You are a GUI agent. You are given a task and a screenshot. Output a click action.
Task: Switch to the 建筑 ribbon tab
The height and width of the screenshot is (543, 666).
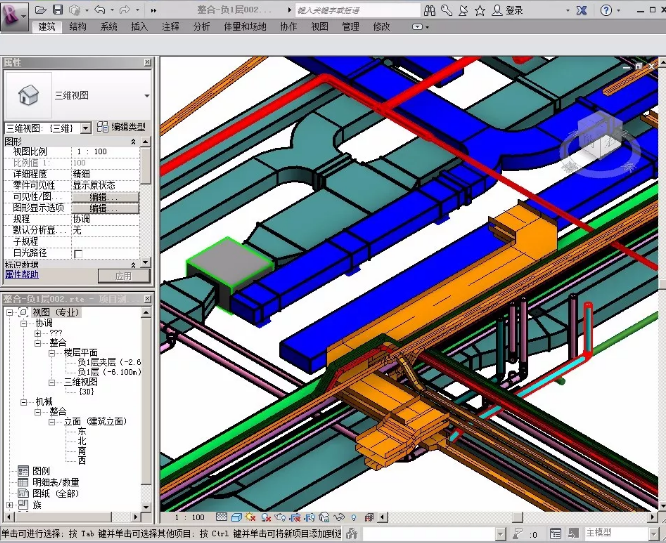[x=47, y=27]
